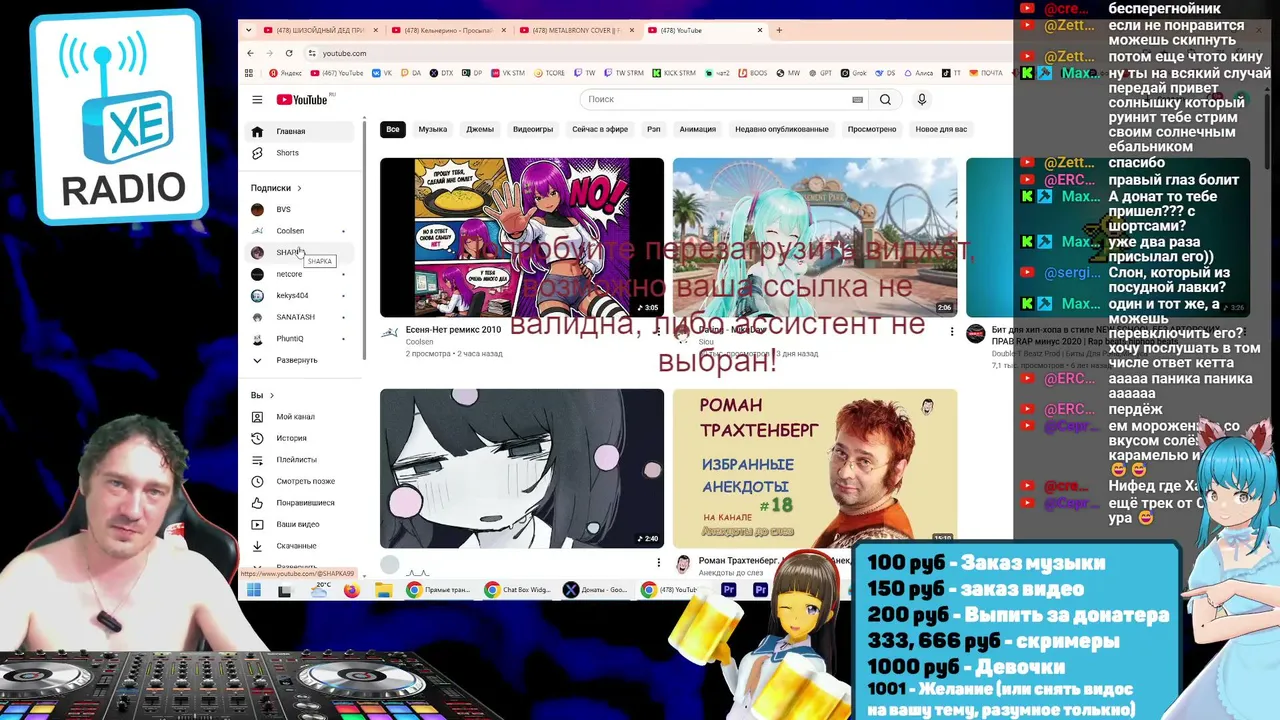Open the Shorts section in the sidebar
The image size is (1280, 720).
click(x=302, y=153)
